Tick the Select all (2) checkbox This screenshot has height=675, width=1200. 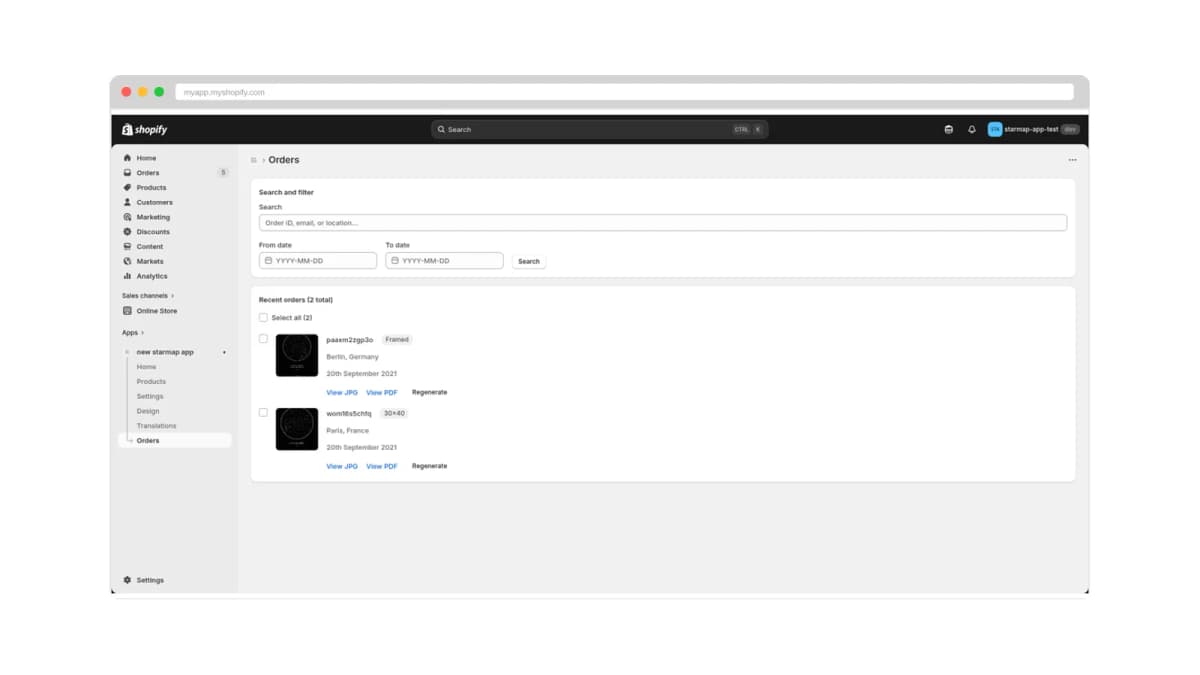click(x=264, y=317)
